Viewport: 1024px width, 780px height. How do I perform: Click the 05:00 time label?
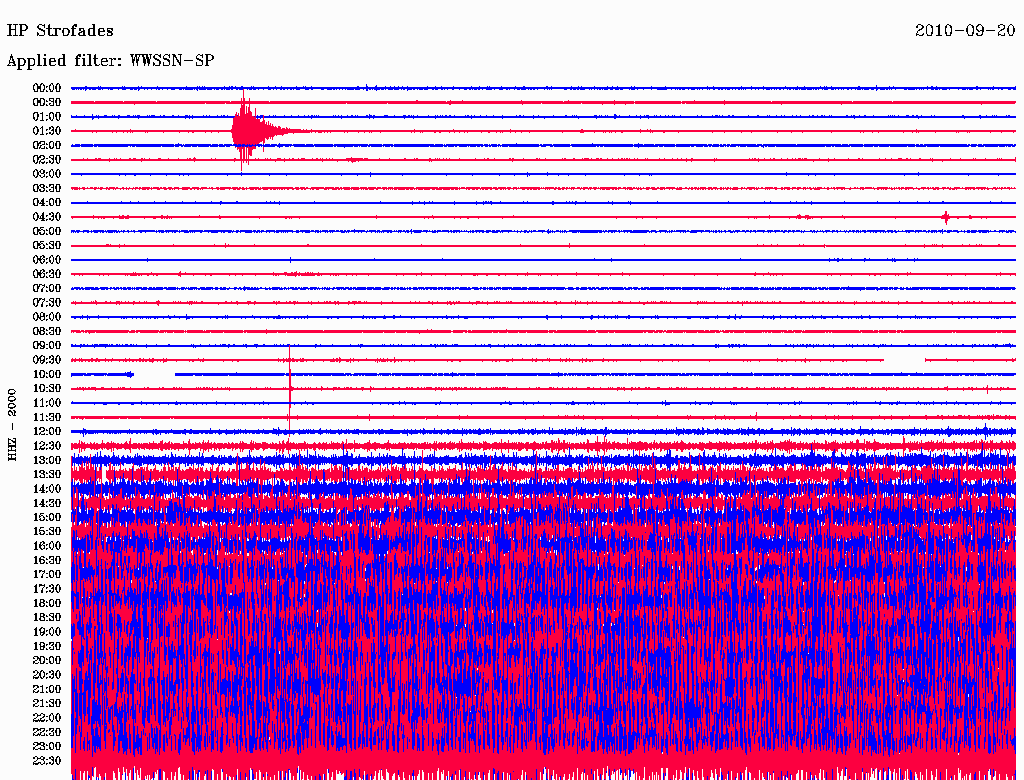pos(47,231)
